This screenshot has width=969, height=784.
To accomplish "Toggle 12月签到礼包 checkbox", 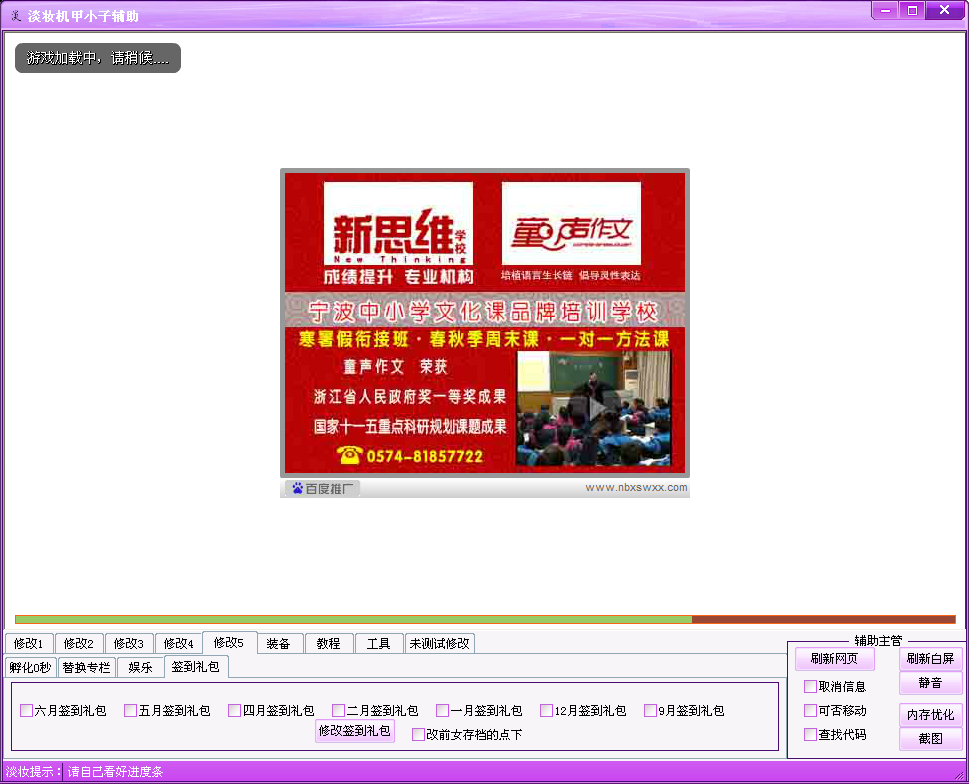I will pyautogui.click(x=547, y=711).
